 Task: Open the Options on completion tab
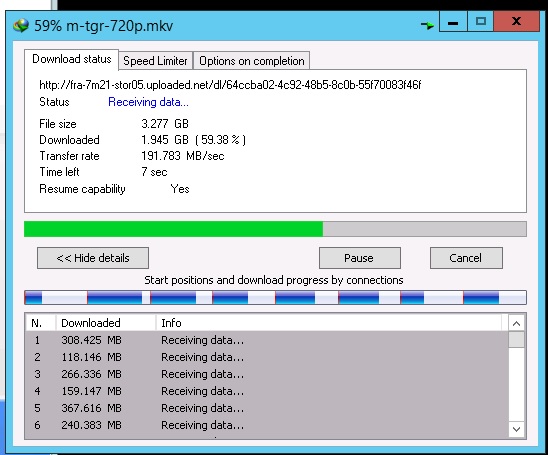(252, 61)
